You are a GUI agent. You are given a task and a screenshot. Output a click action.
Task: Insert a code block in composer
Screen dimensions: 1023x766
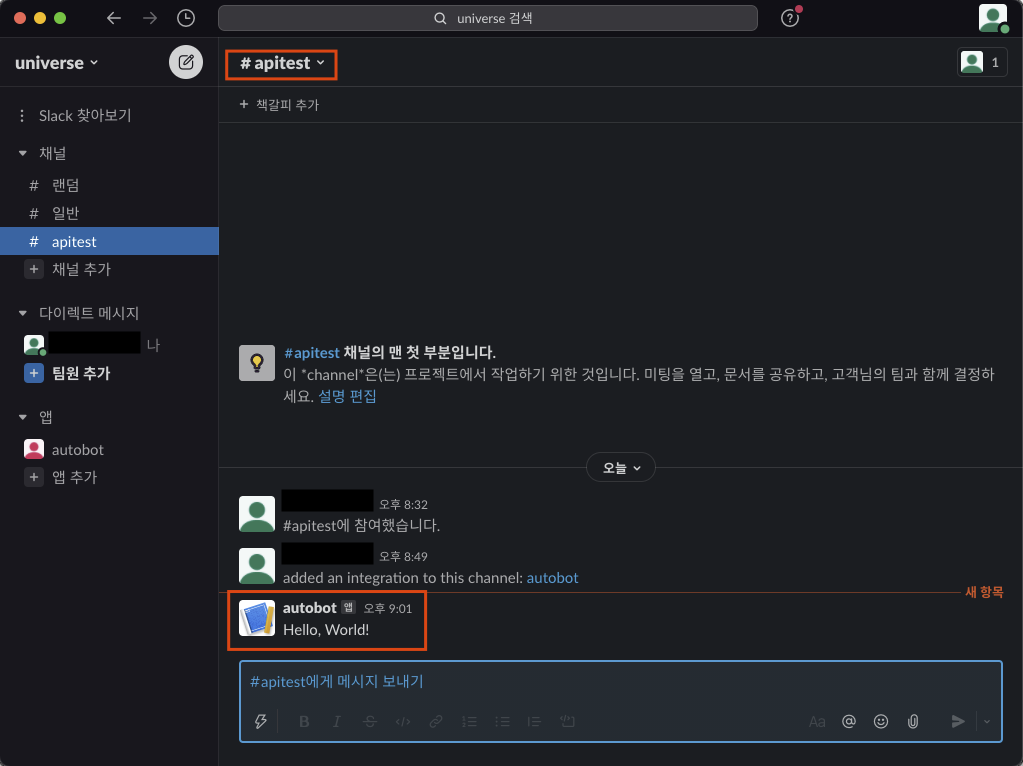coord(568,721)
